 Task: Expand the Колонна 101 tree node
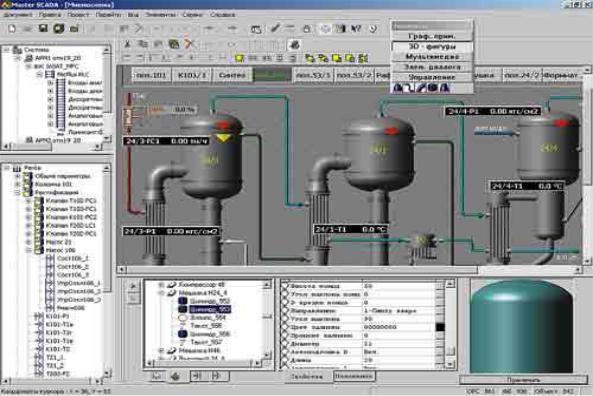(17, 184)
